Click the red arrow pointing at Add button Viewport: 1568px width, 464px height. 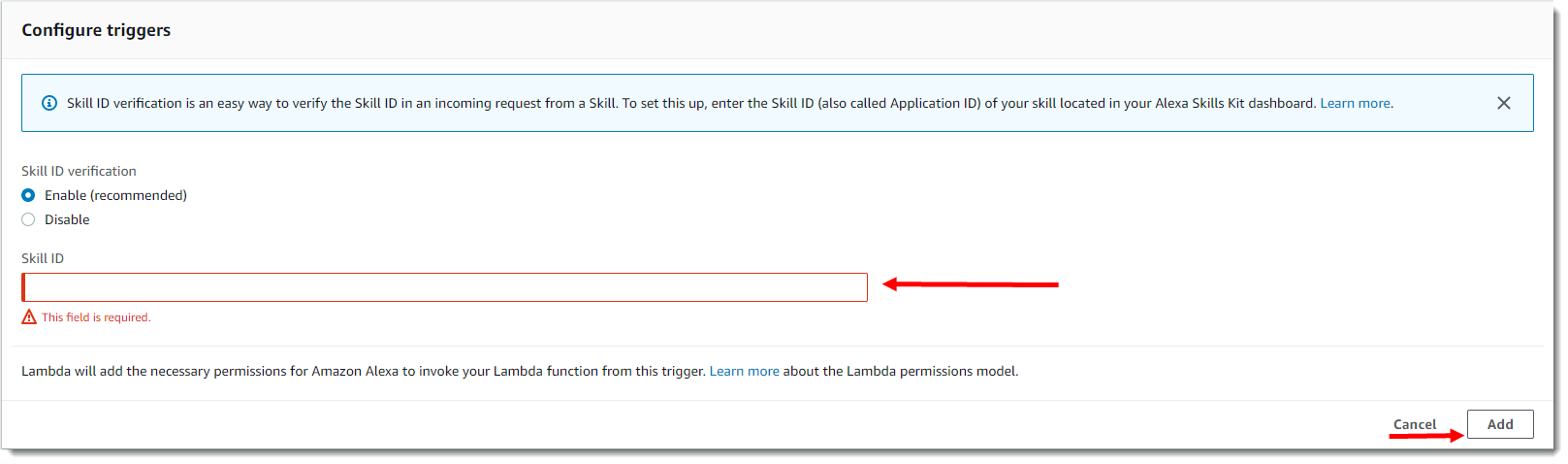1425,436
